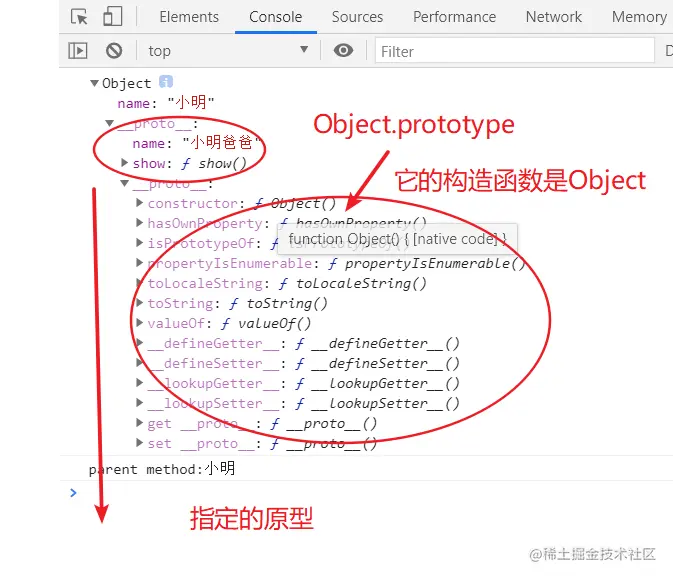673x579 pixels.
Task: Clear the console with the ban icon
Action: click(114, 51)
